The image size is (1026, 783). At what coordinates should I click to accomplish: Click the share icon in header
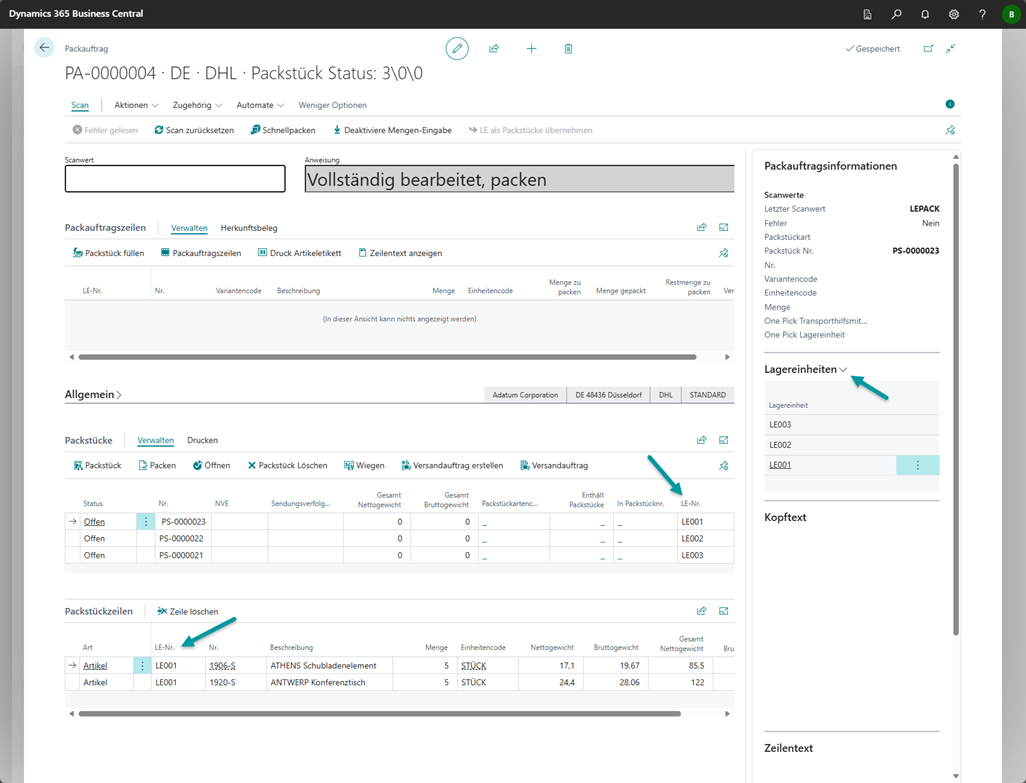[494, 48]
